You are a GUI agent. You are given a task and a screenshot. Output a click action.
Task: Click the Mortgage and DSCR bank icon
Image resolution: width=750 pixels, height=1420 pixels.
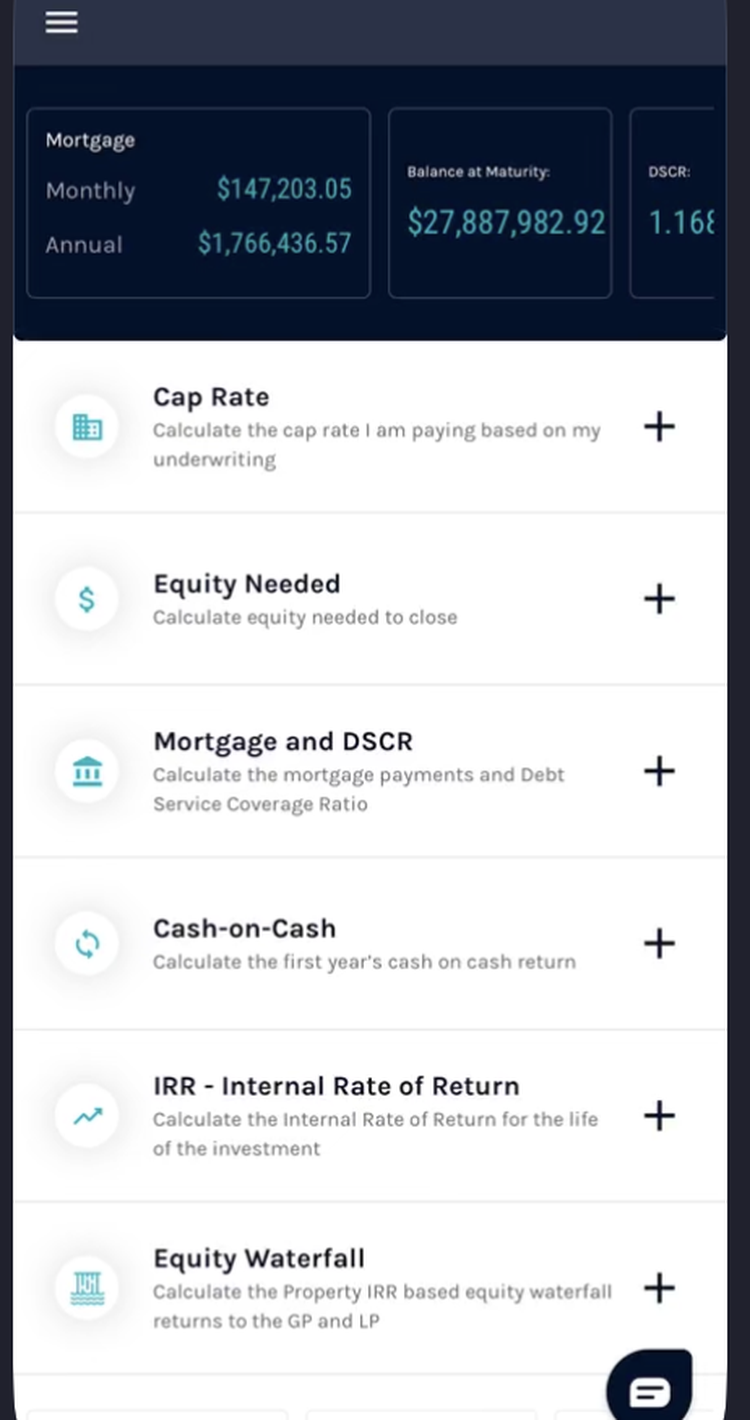coord(87,771)
